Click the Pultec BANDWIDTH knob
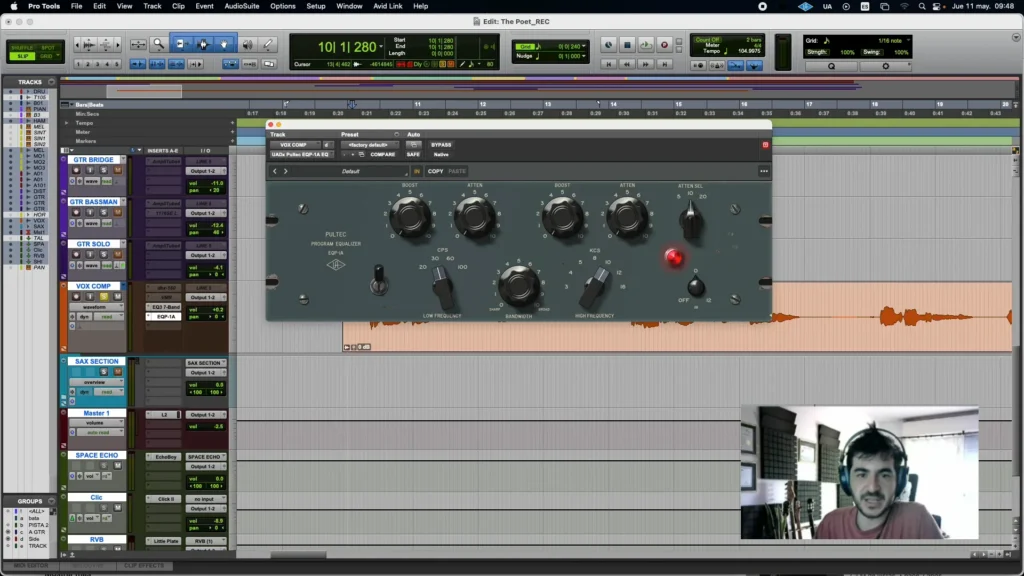This screenshot has width=1024, height=576. point(519,285)
